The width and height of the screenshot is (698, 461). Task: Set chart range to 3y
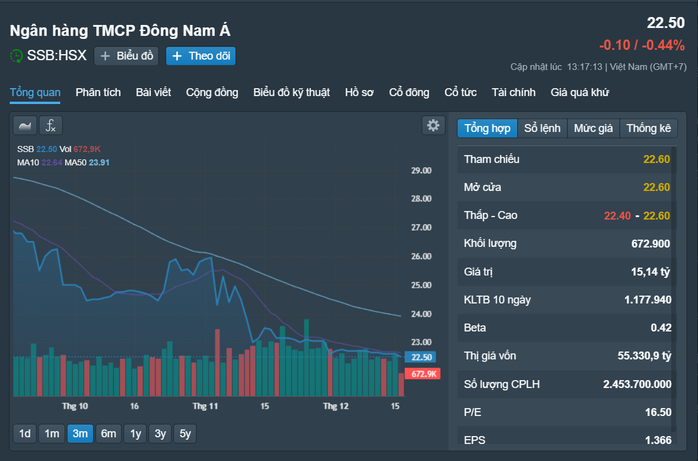[160, 433]
